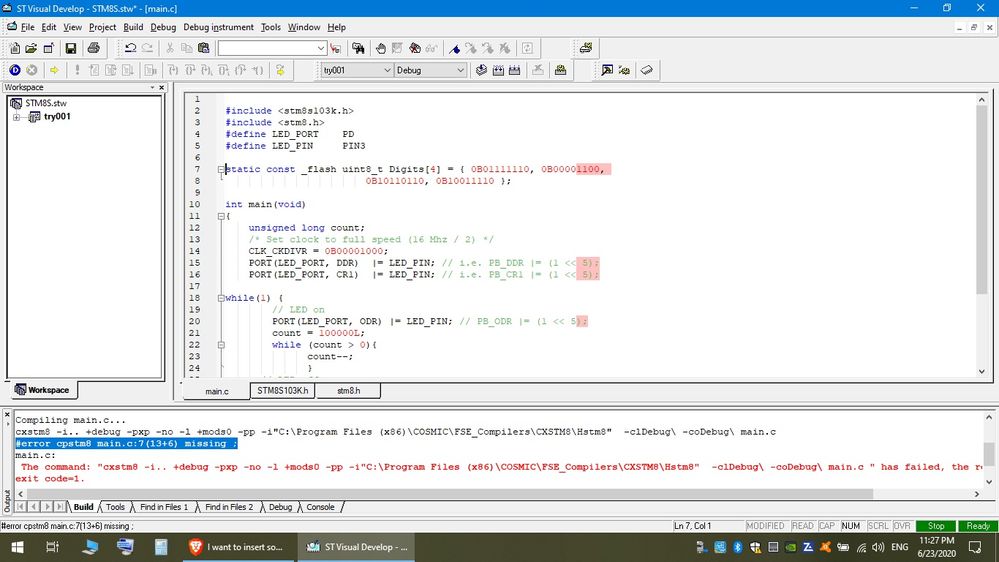999x562 pixels.
Task: Start debugging with the blue D icon
Action: [x=15, y=70]
